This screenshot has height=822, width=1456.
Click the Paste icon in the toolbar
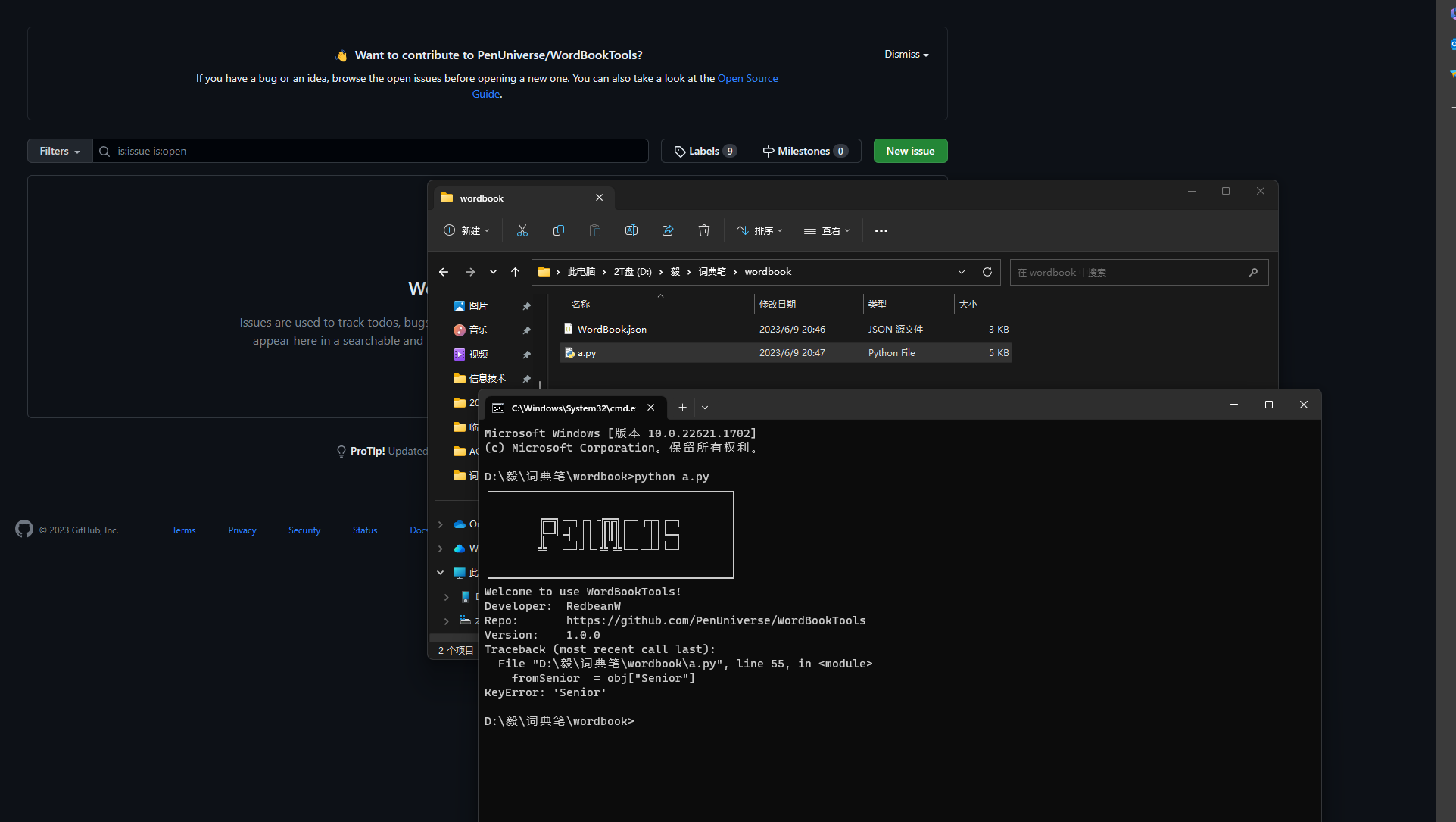pos(594,230)
